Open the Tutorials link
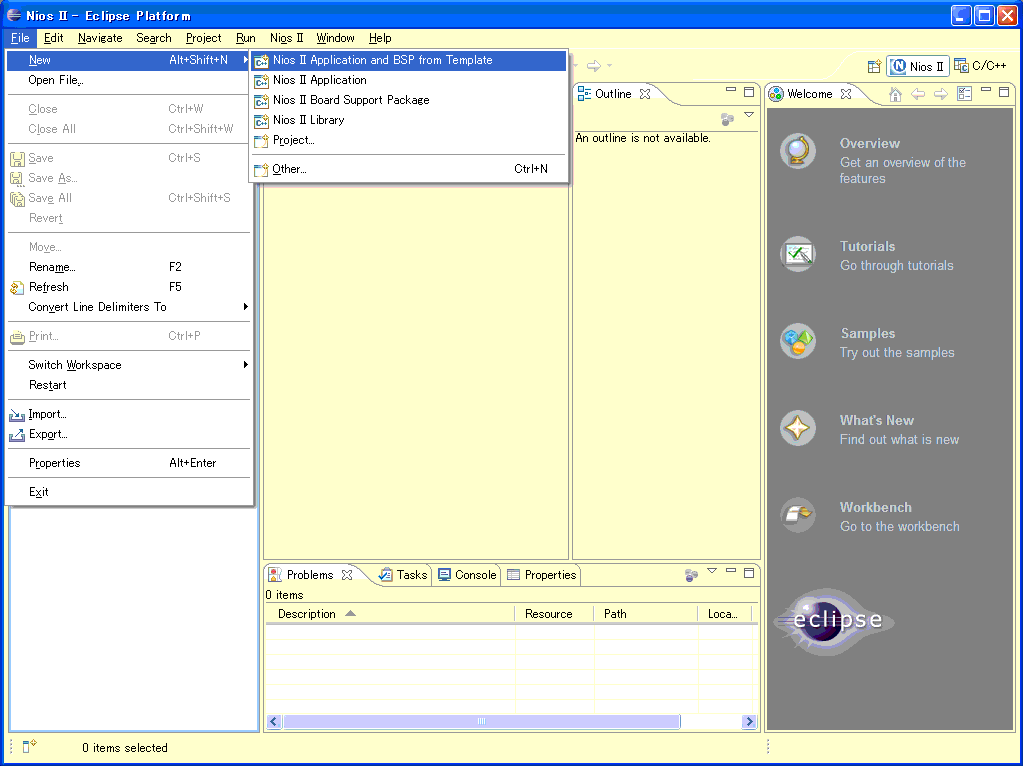The height and width of the screenshot is (766, 1023). [x=867, y=247]
